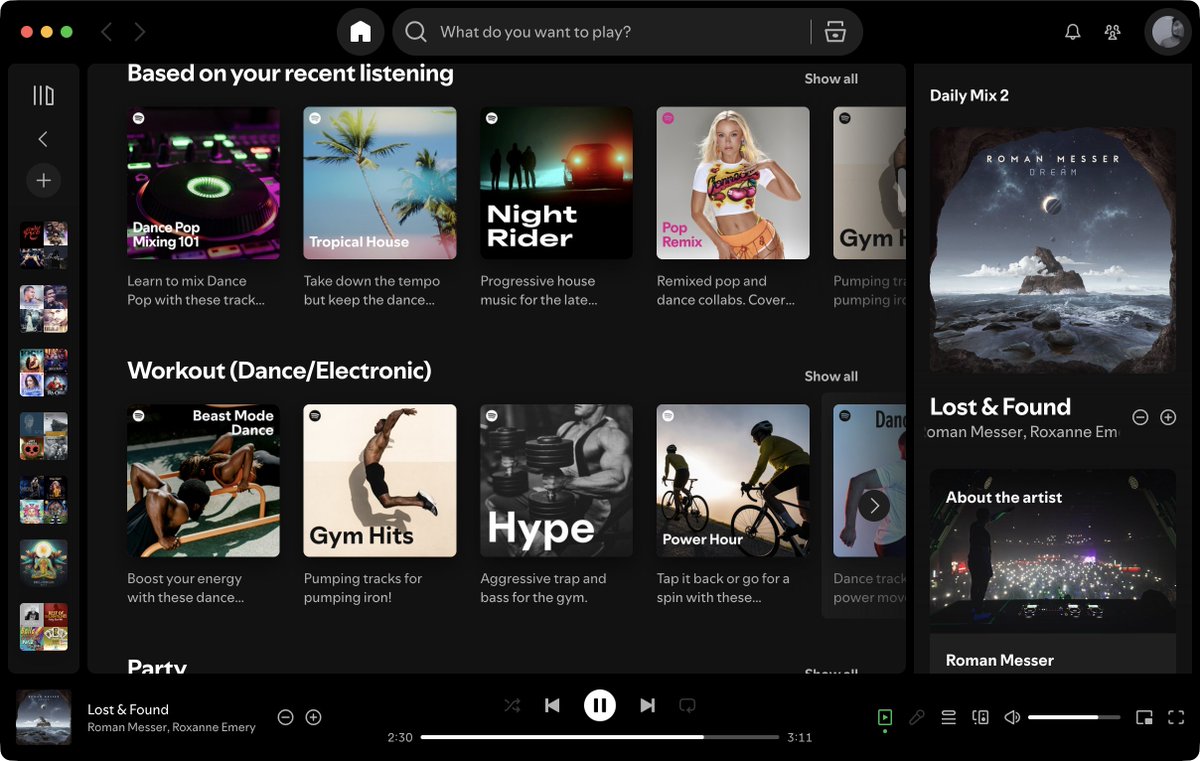Go to the Home screen
Image resolution: width=1200 pixels, height=761 pixels.
coord(360,32)
